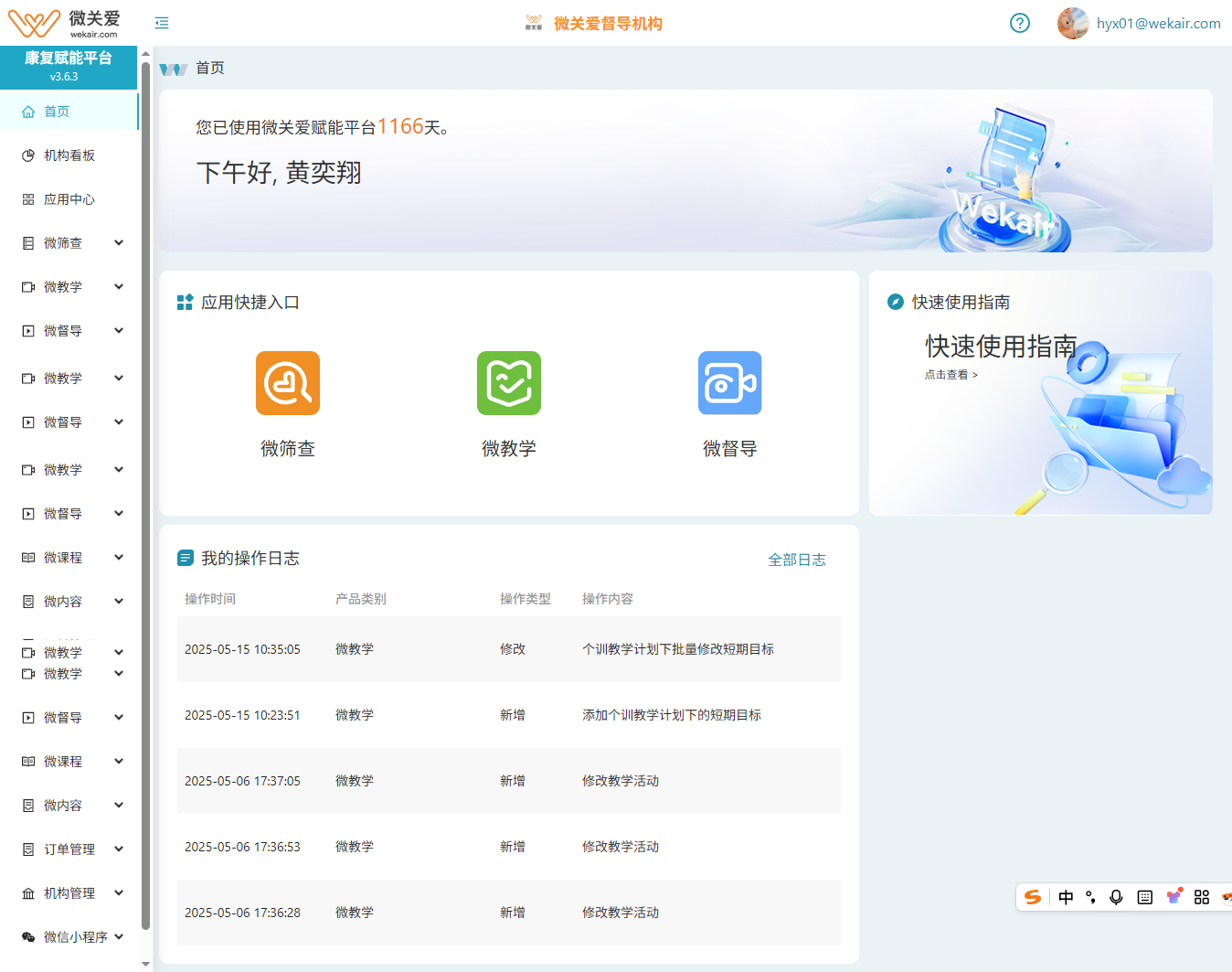Click the help question mark icon
1232x972 pixels.
(1020, 23)
